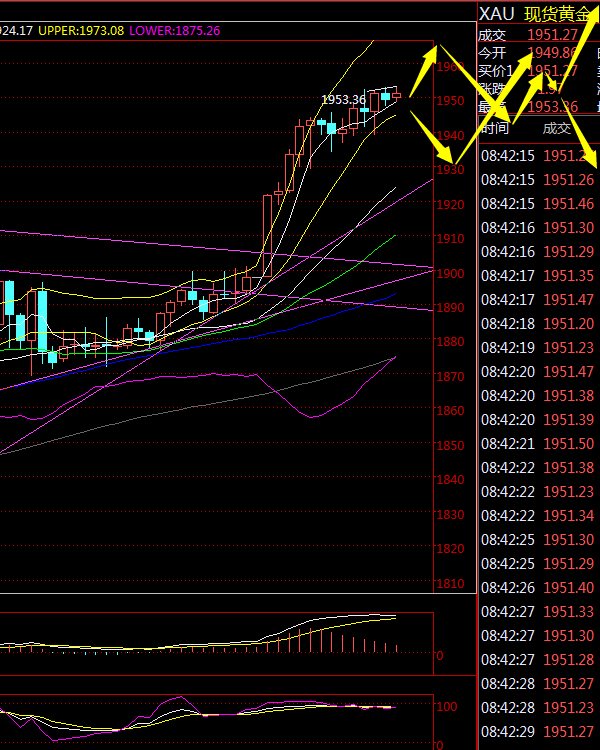Image resolution: width=600 pixels, height=750 pixels.
Task: Select the 08:42:29 tick row at bottom
Action: point(537,732)
